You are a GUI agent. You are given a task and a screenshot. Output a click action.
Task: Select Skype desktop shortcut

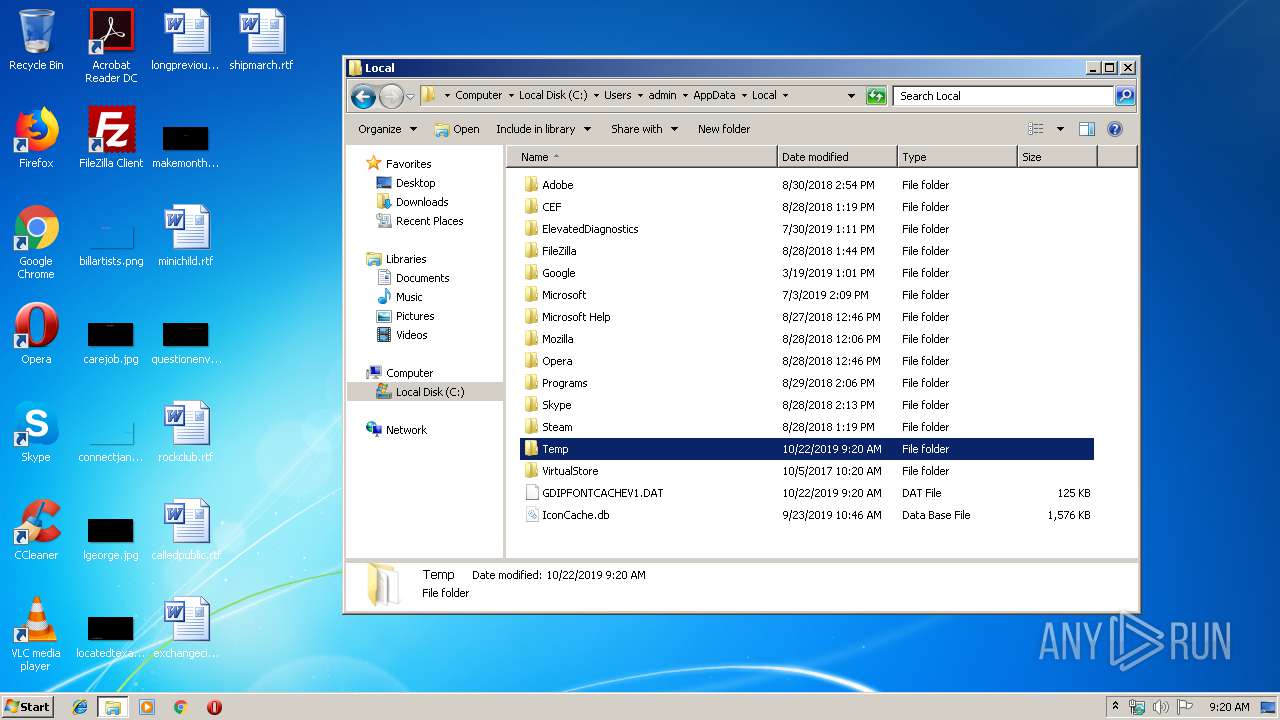[36, 432]
